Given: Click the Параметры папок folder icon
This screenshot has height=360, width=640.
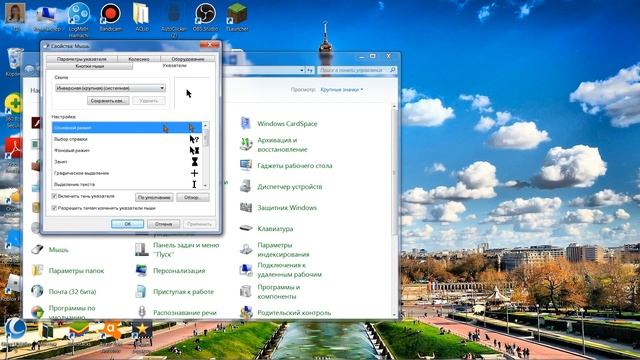Looking at the screenshot, I should (x=37, y=270).
